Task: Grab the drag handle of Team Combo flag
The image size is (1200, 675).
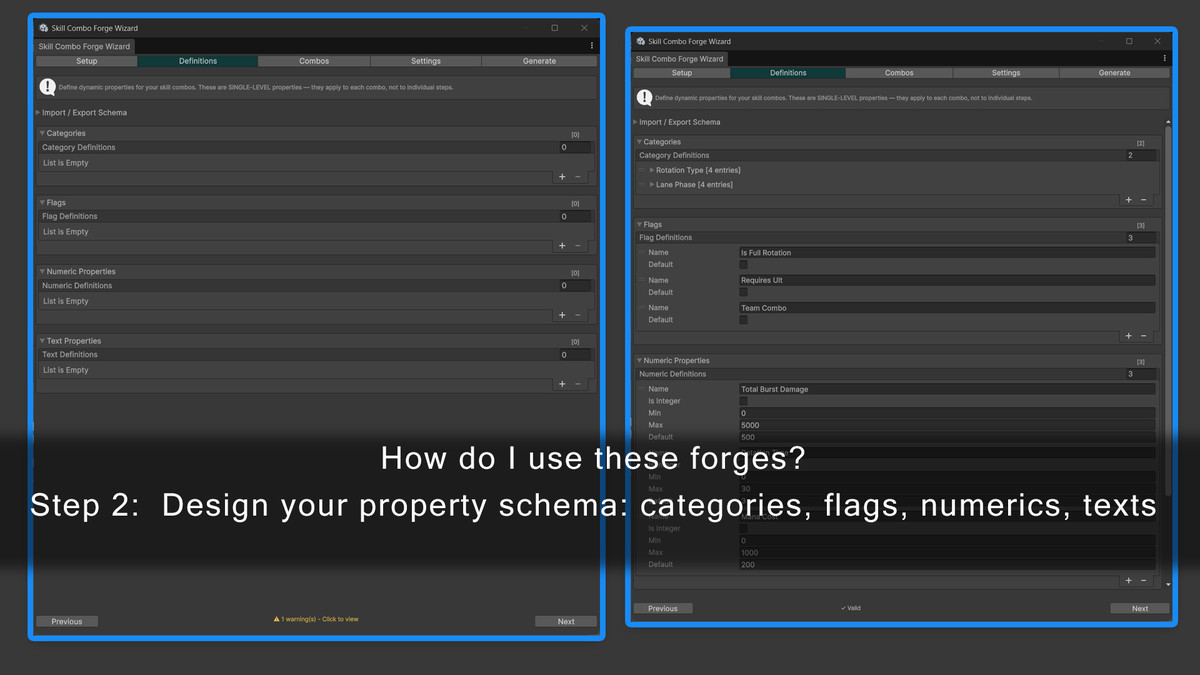Action: (x=641, y=308)
